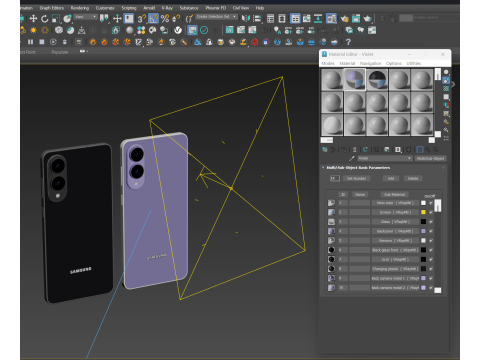Click the Render Production teapot icon
The height and width of the screenshot is (360, 480).
(367, 19)
